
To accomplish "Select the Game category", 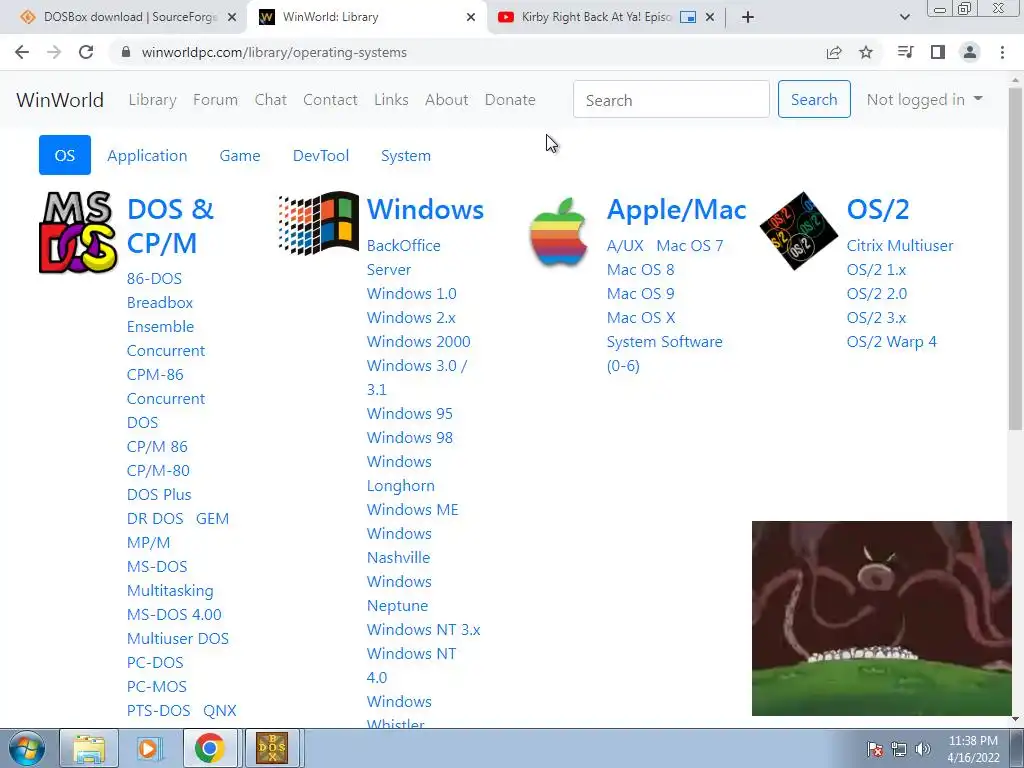I will coord(240,155).
